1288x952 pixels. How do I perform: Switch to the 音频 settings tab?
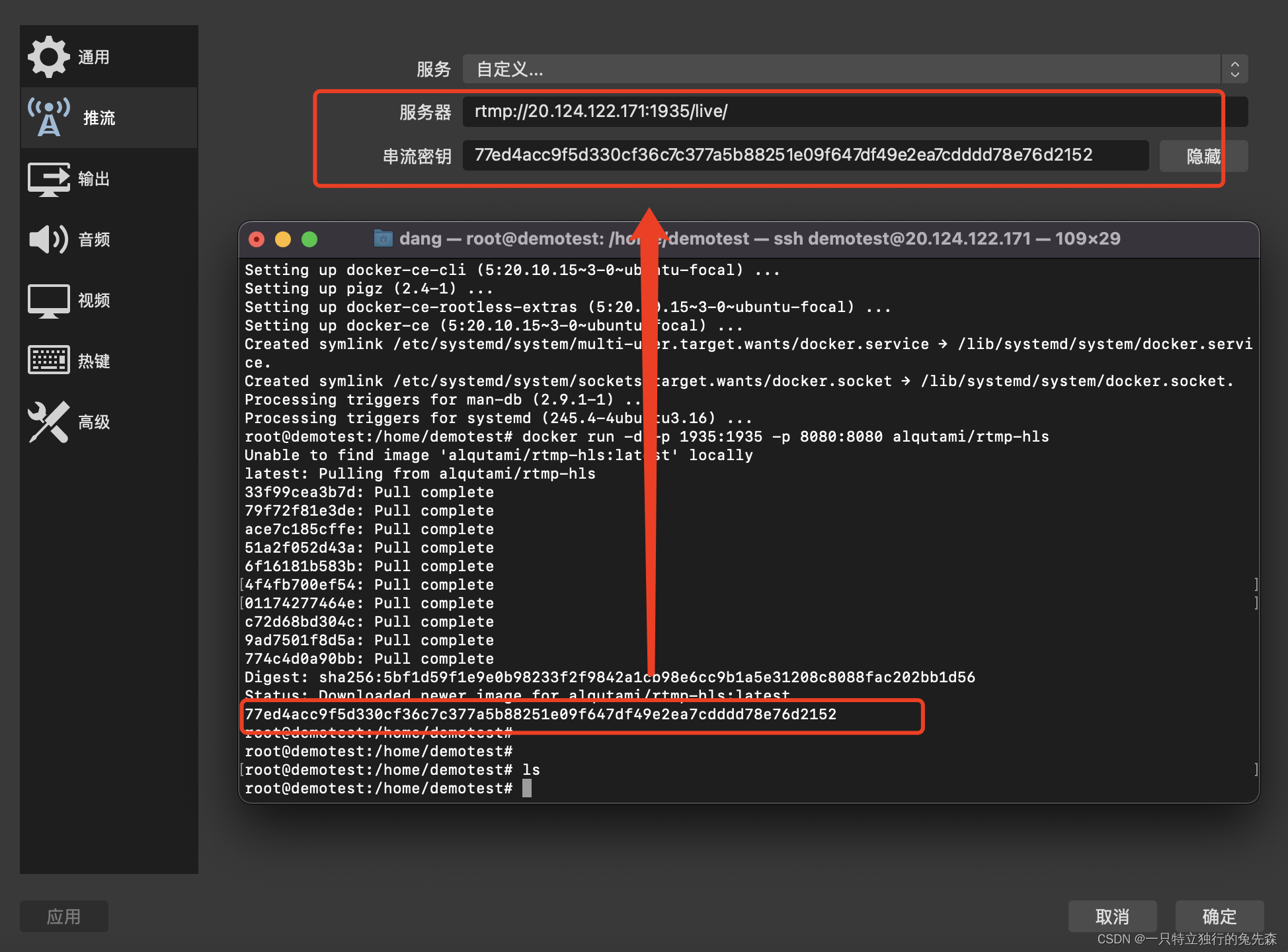109,239
